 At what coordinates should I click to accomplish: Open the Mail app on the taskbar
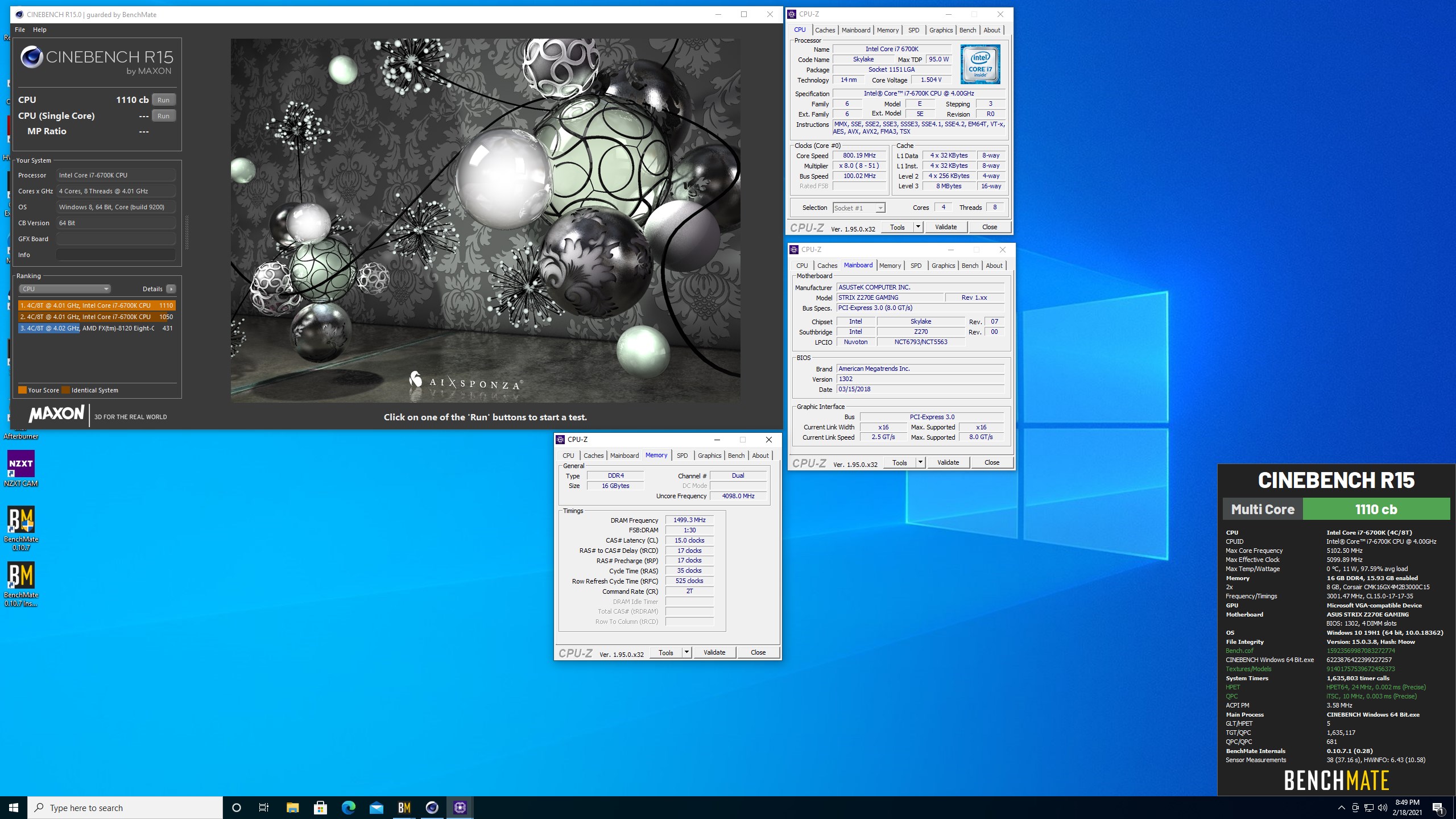click(x=376, y=808)
